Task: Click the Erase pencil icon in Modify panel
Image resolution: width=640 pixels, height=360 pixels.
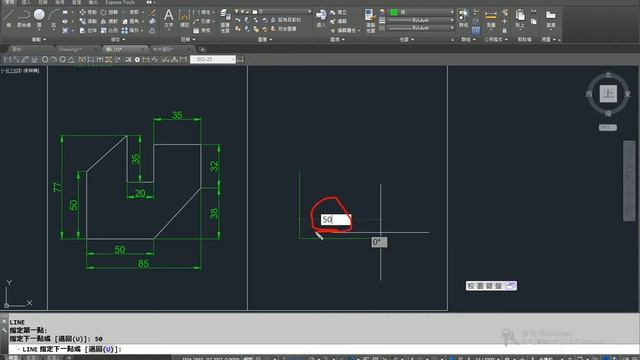Action: 152,12
